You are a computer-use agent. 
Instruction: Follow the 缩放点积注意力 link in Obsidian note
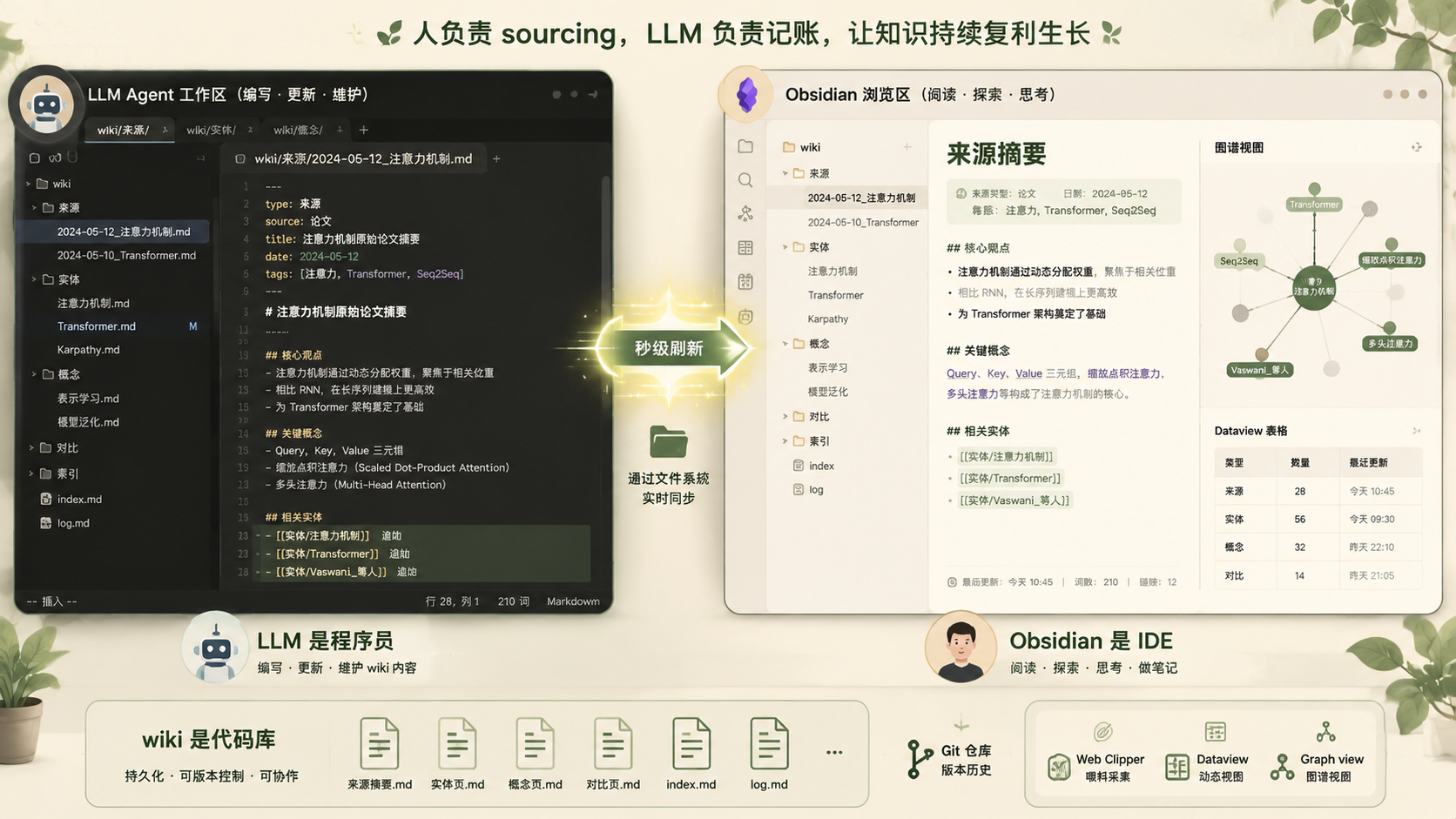click(x=1123, y=373)
